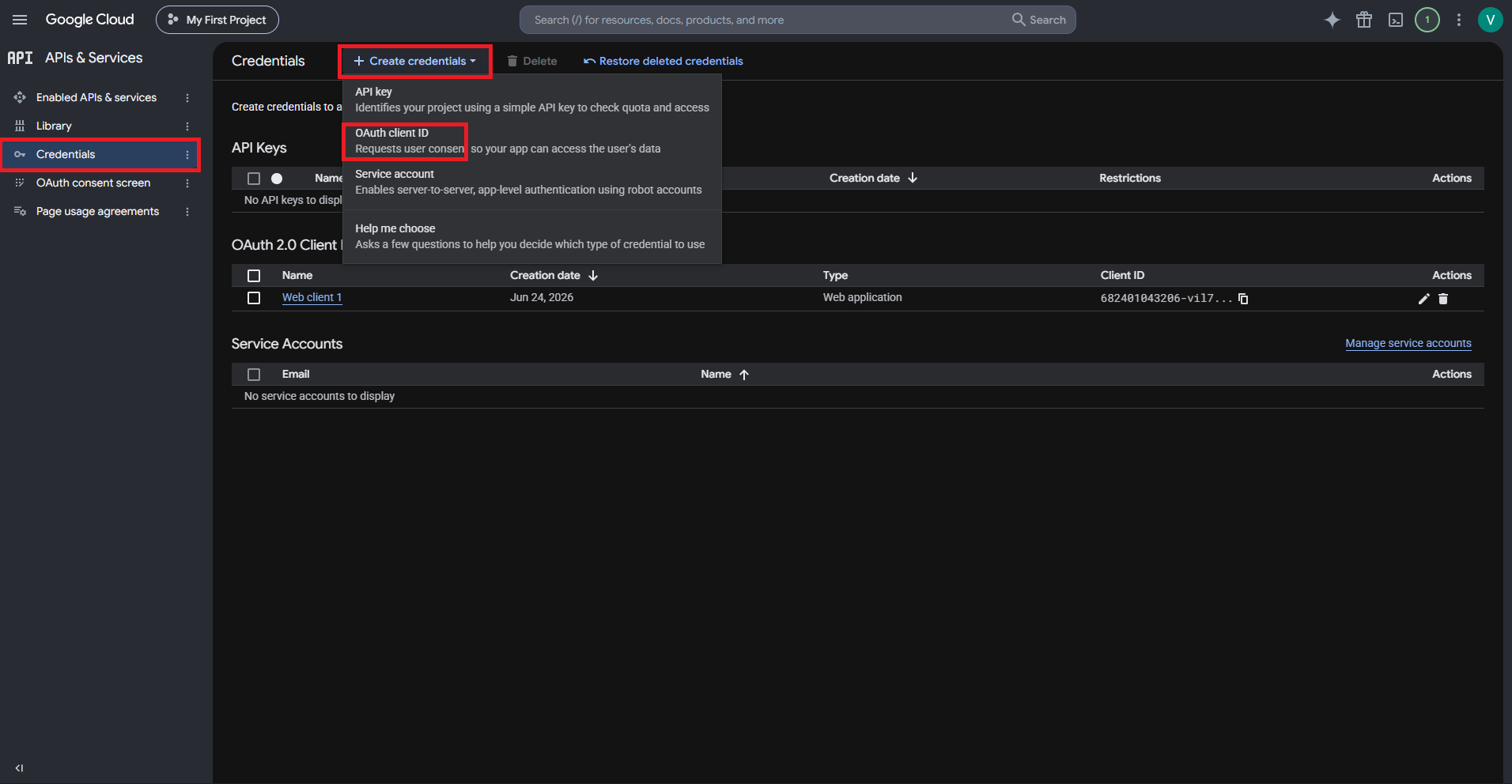Open more options for Credentials item
Screen dimensions: 1512x784
[187, 155]
